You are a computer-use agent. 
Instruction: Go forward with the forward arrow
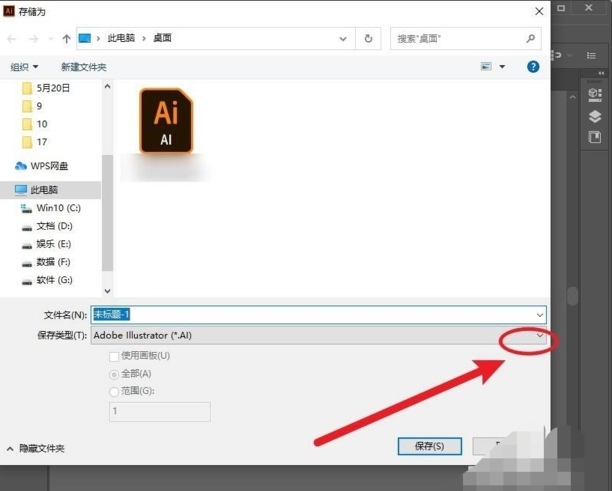(34, 39)
